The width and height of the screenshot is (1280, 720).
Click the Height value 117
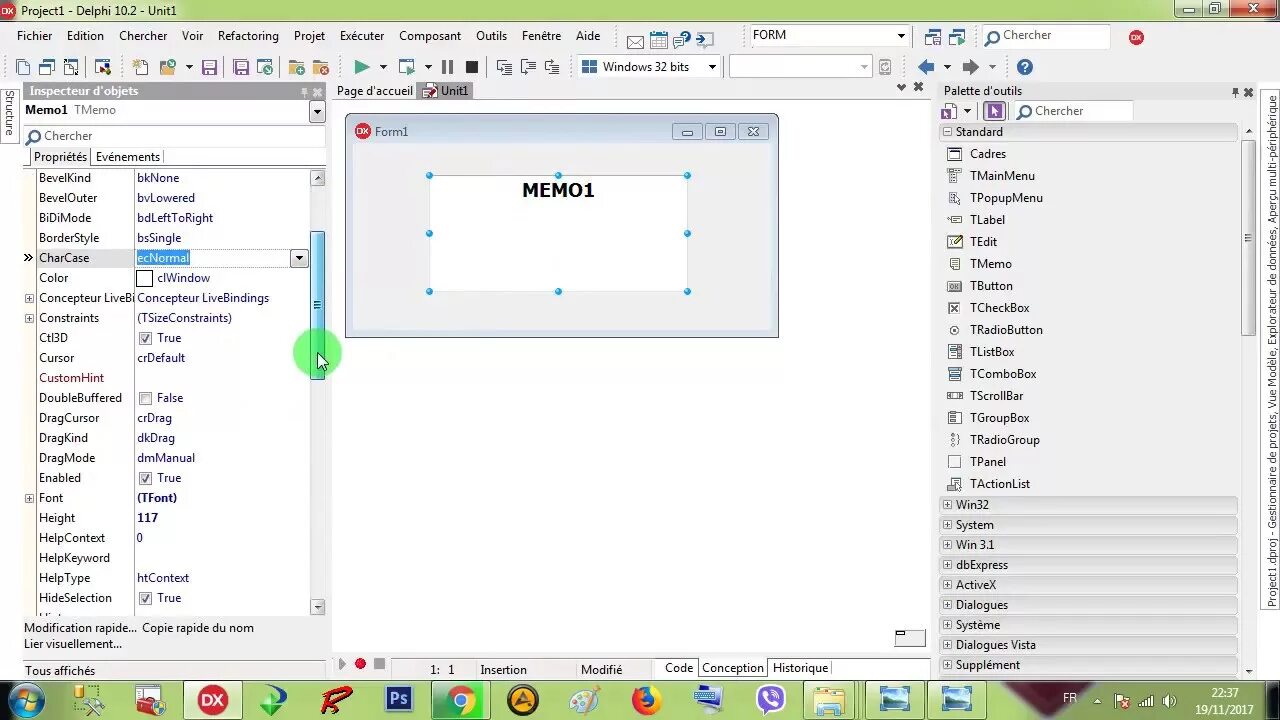coord(147,518)
